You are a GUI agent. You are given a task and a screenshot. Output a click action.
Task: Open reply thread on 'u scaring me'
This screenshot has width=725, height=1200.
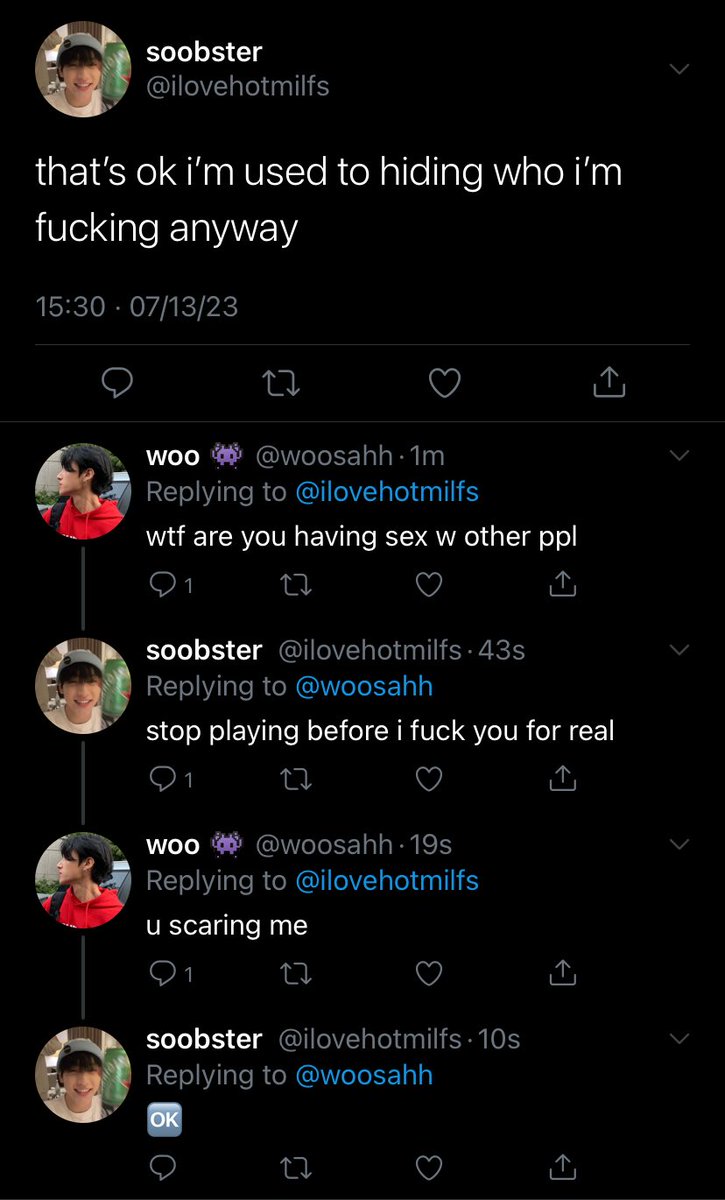click(x=170, y=972)
